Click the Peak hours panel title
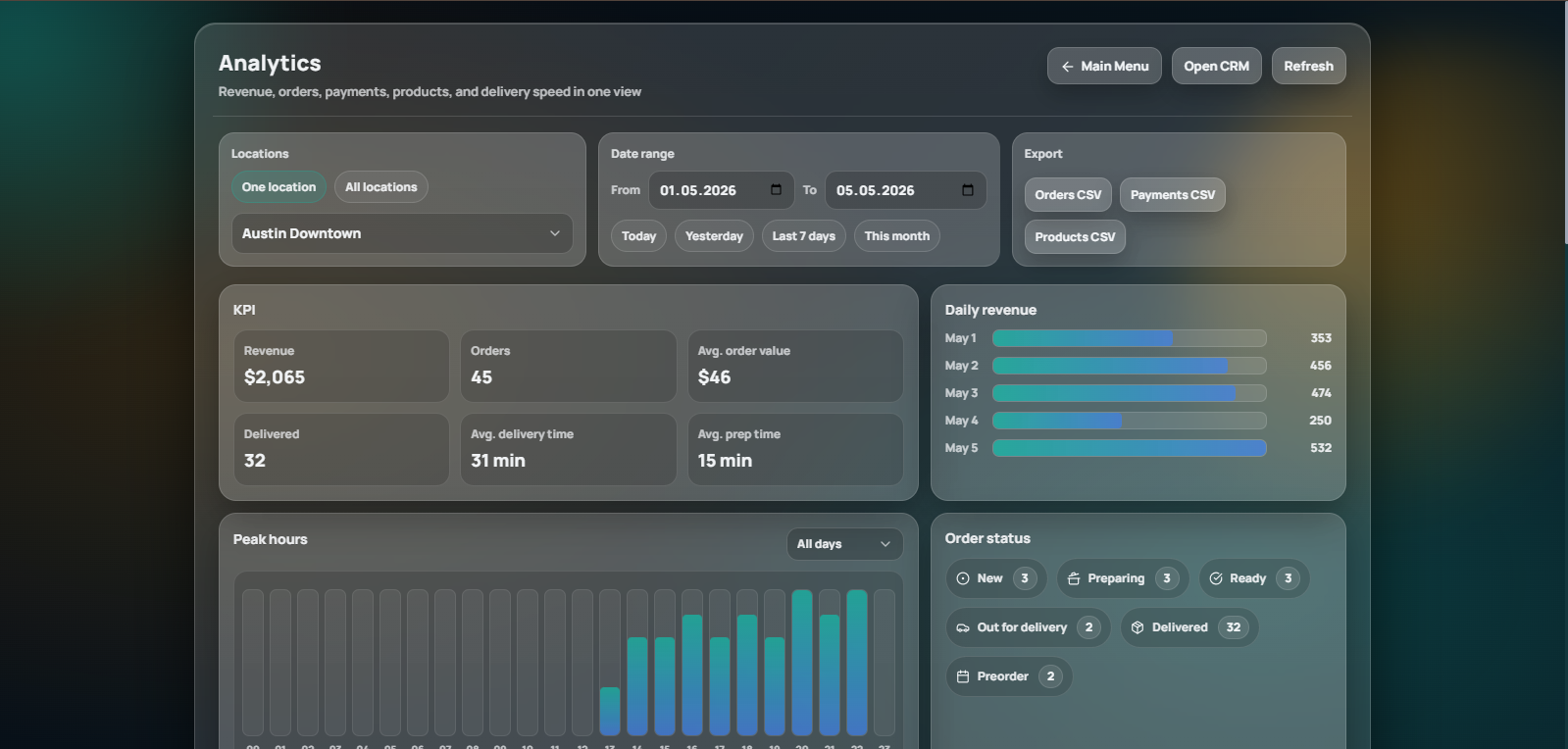1568x749 pixels. [270, 539]
